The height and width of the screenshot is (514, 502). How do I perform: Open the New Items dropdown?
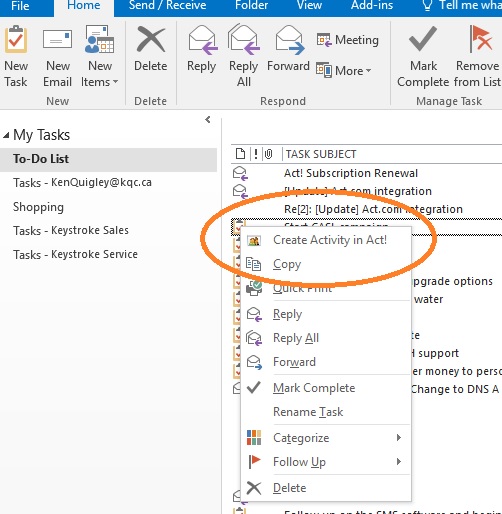(100, 57)
